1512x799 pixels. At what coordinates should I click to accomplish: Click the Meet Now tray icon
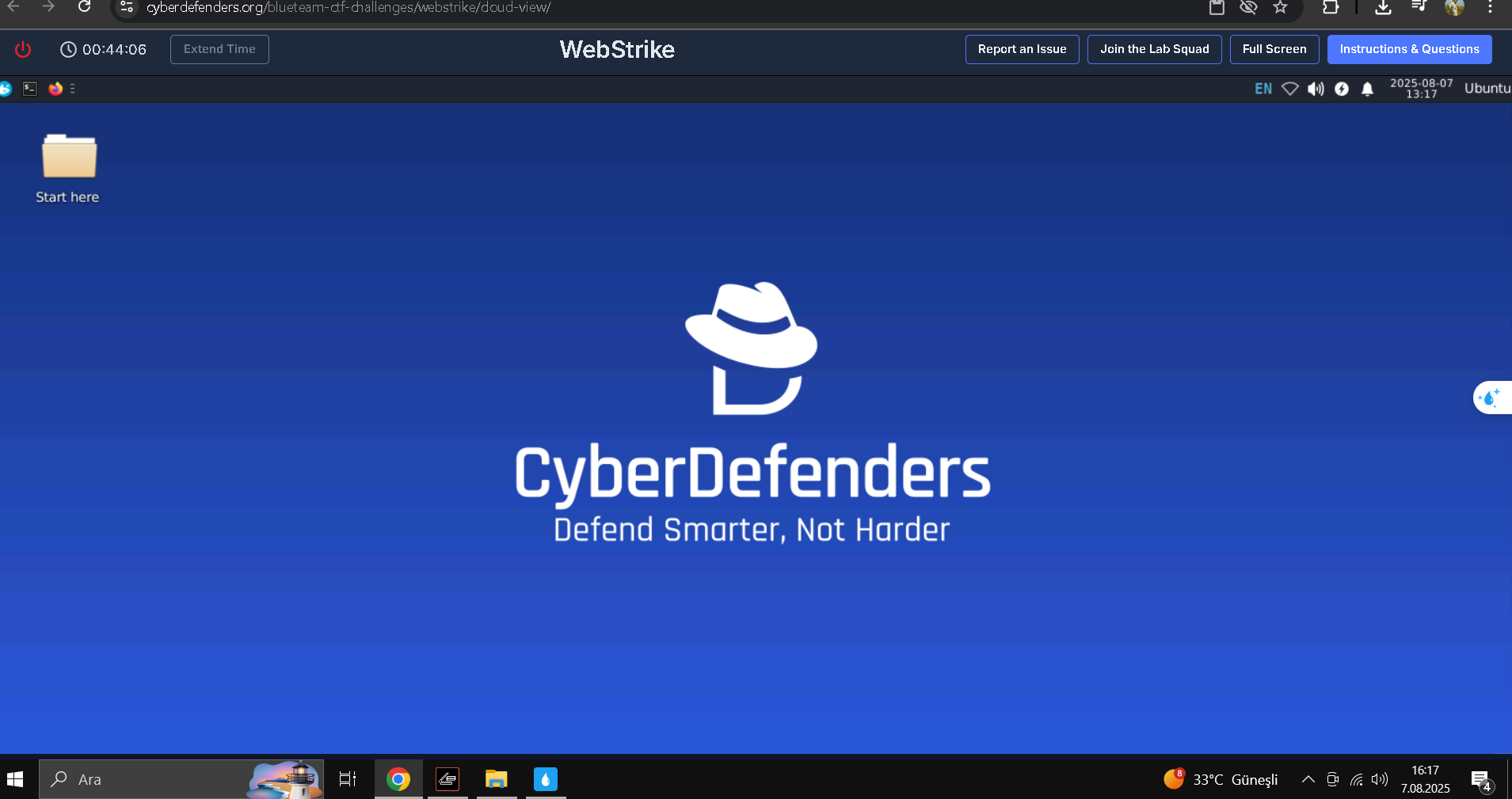(x=1333, y=779)
